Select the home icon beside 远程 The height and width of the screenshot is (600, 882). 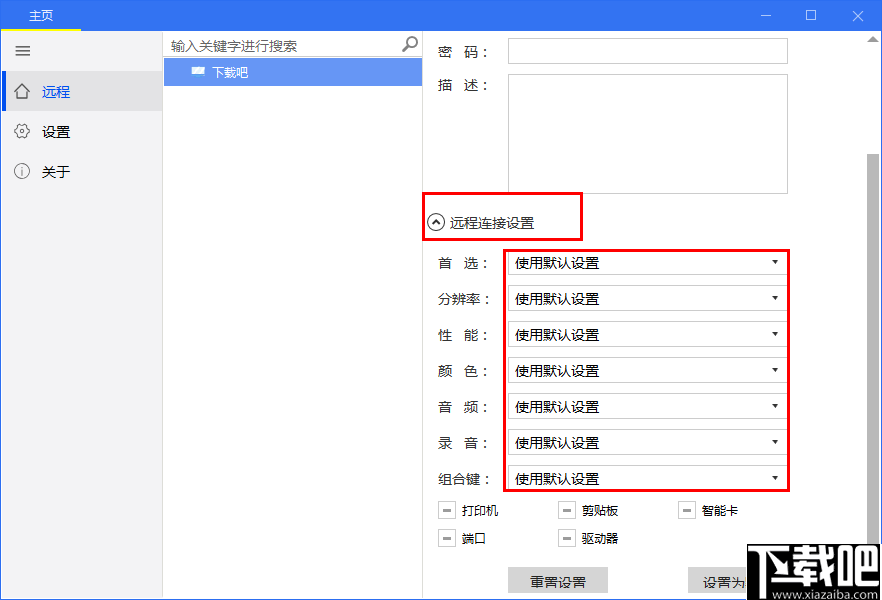tap(22, 90)
